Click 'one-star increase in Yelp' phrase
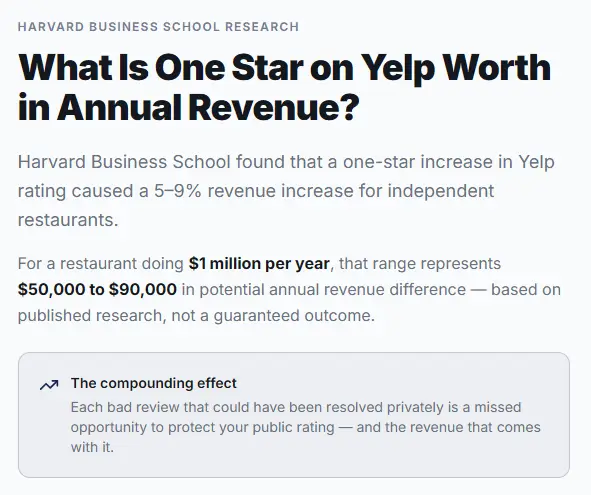The height and width of the screenshot is (495, 591). coord(449,162)
